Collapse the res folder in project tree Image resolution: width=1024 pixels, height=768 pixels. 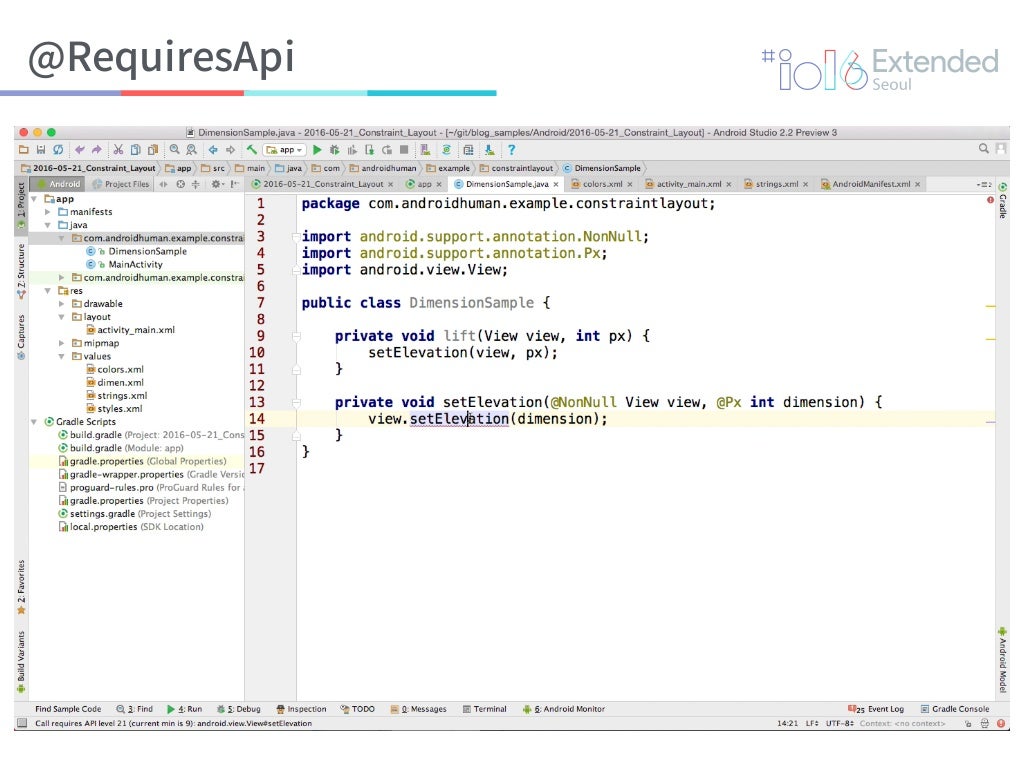tap(48, 291)
